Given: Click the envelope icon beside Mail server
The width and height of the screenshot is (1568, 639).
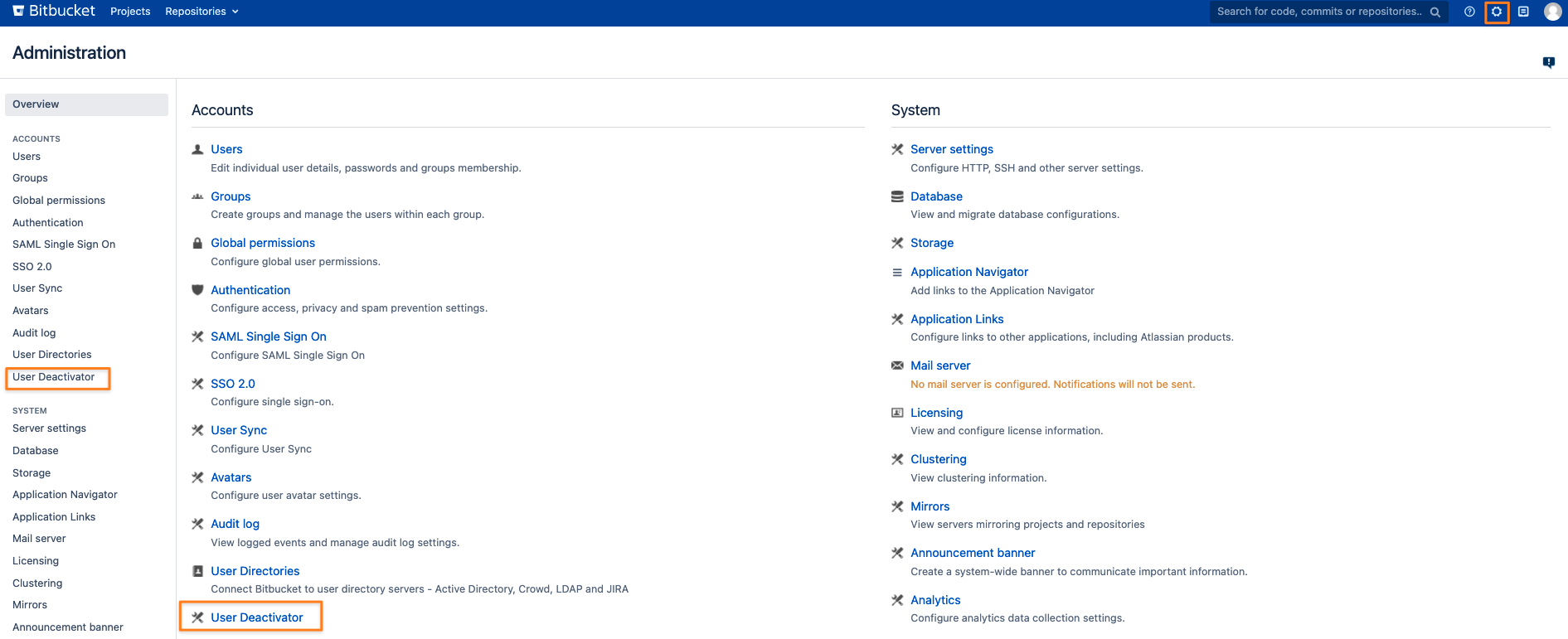Looking at the screenshot, I should pos(897,365).
